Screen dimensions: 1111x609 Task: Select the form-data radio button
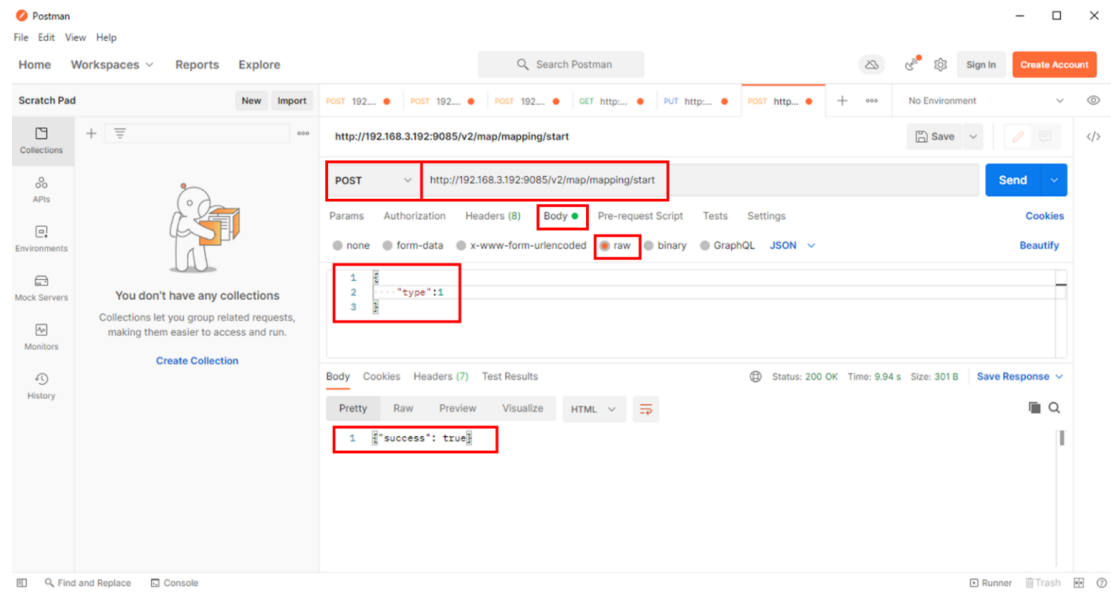[x=388, y=246]
